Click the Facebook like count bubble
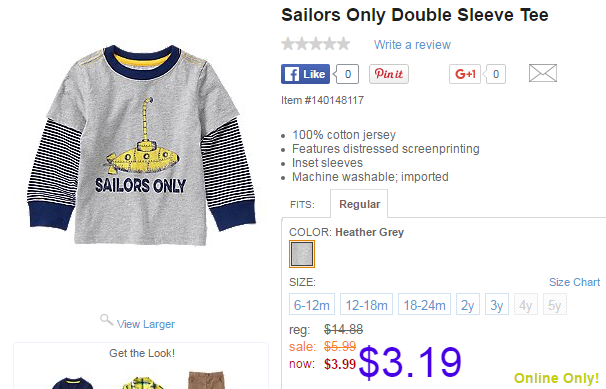This screenshot has width=606, height=389. [x=347, y=74]
